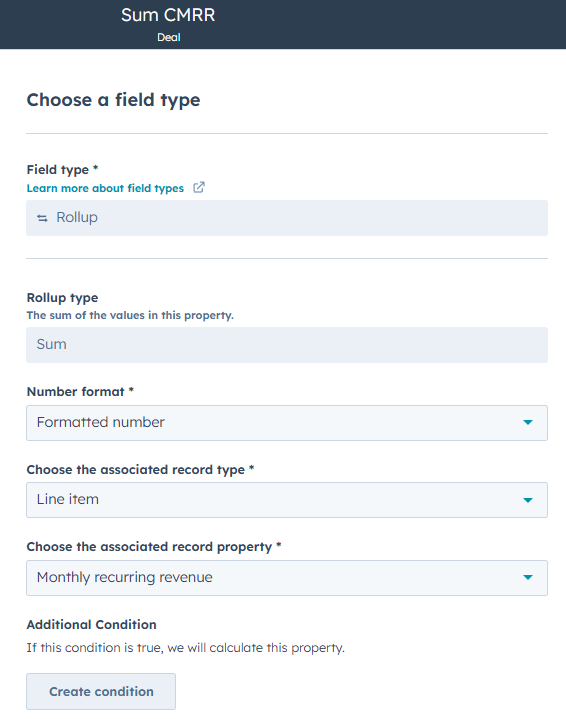Open the Monthly recurring revenue property dropdown
This screenshot has height=719, width=566.
[287, 578]
